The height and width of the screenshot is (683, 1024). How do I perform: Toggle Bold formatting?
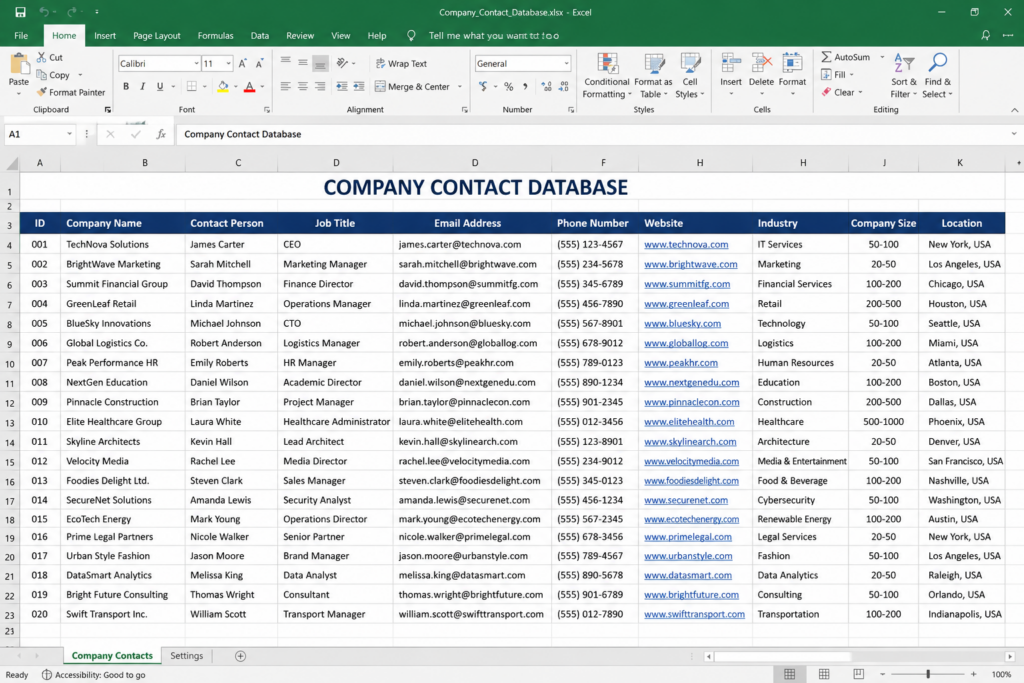click(x=125, y=86)
